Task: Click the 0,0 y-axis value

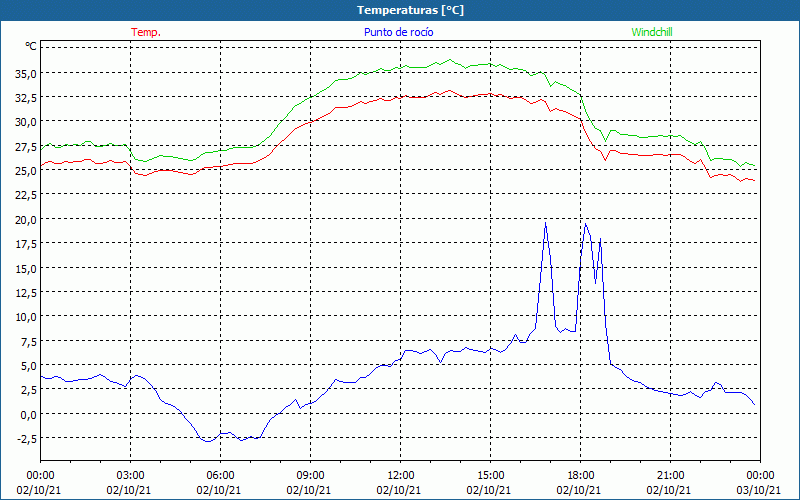Action: 28,414
